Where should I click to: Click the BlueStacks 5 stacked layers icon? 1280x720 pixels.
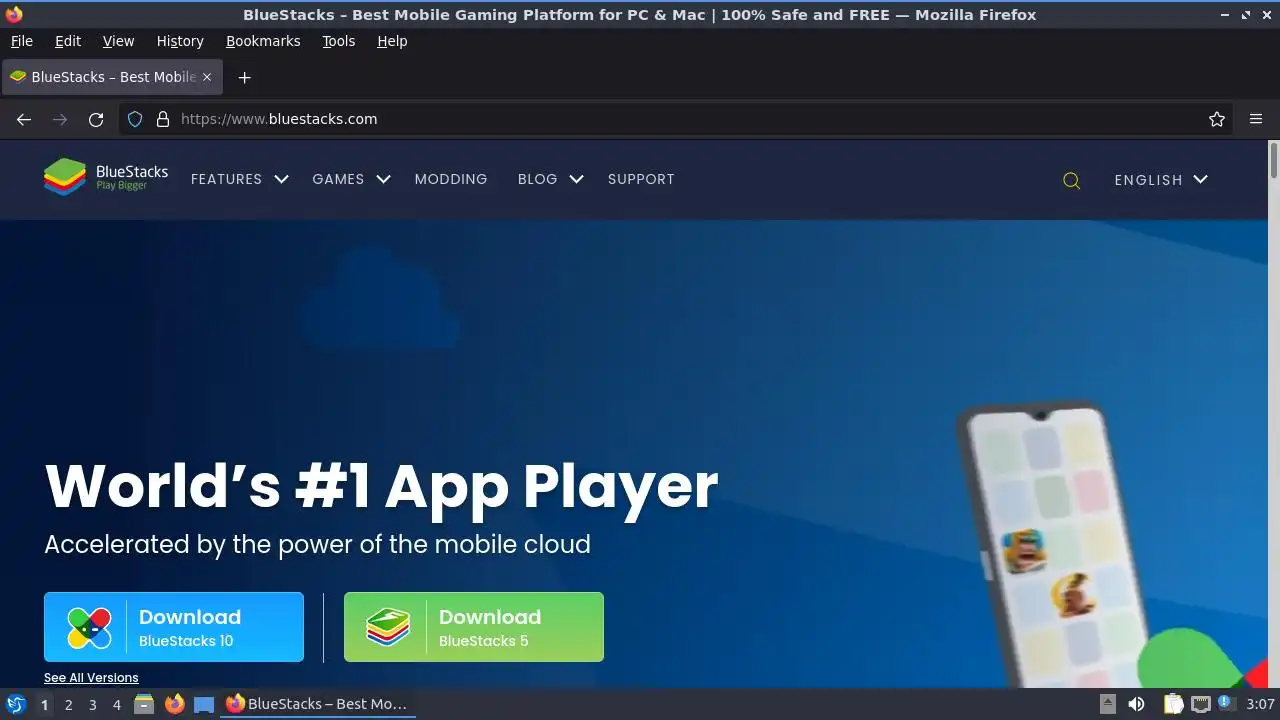coord(388,628)
